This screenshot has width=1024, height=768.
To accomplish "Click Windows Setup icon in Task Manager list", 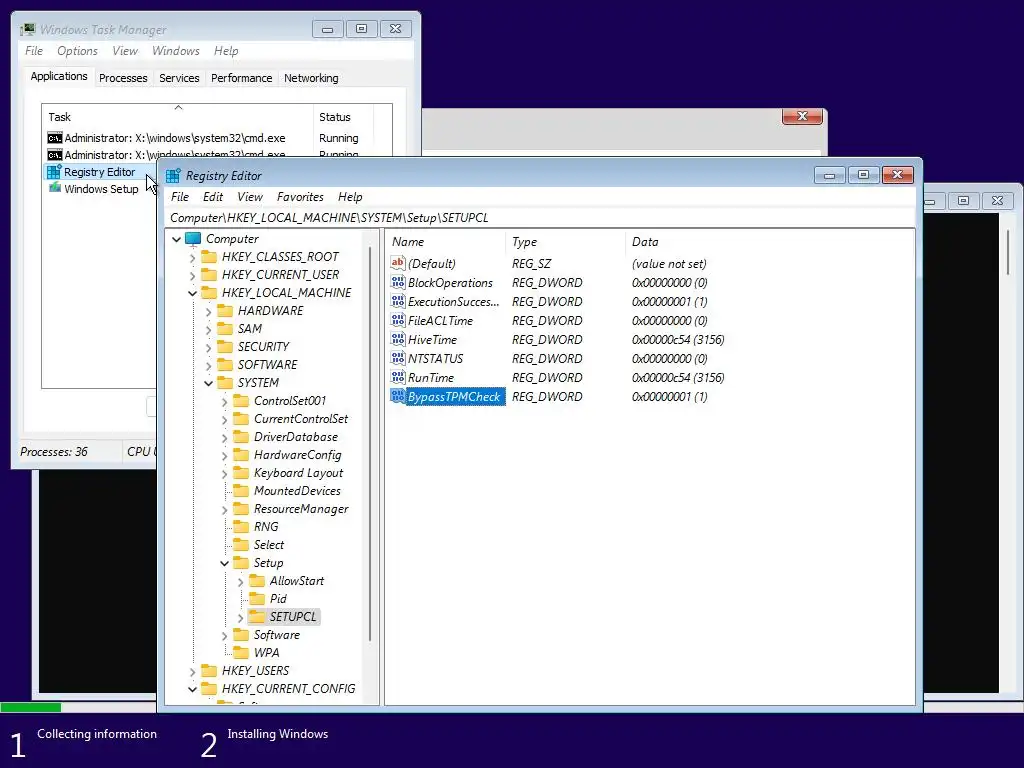I will [54, 189].
